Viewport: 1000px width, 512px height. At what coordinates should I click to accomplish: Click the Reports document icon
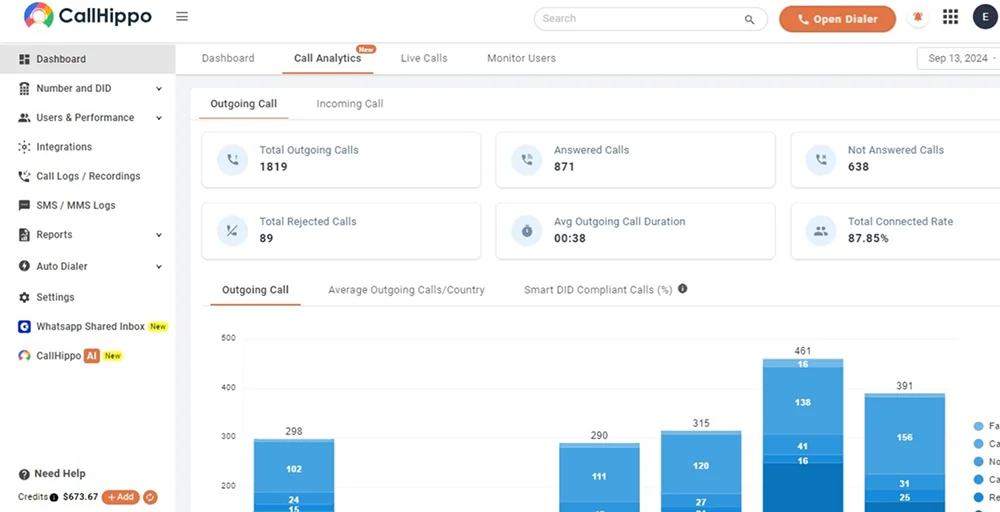(x=24, y=235)
